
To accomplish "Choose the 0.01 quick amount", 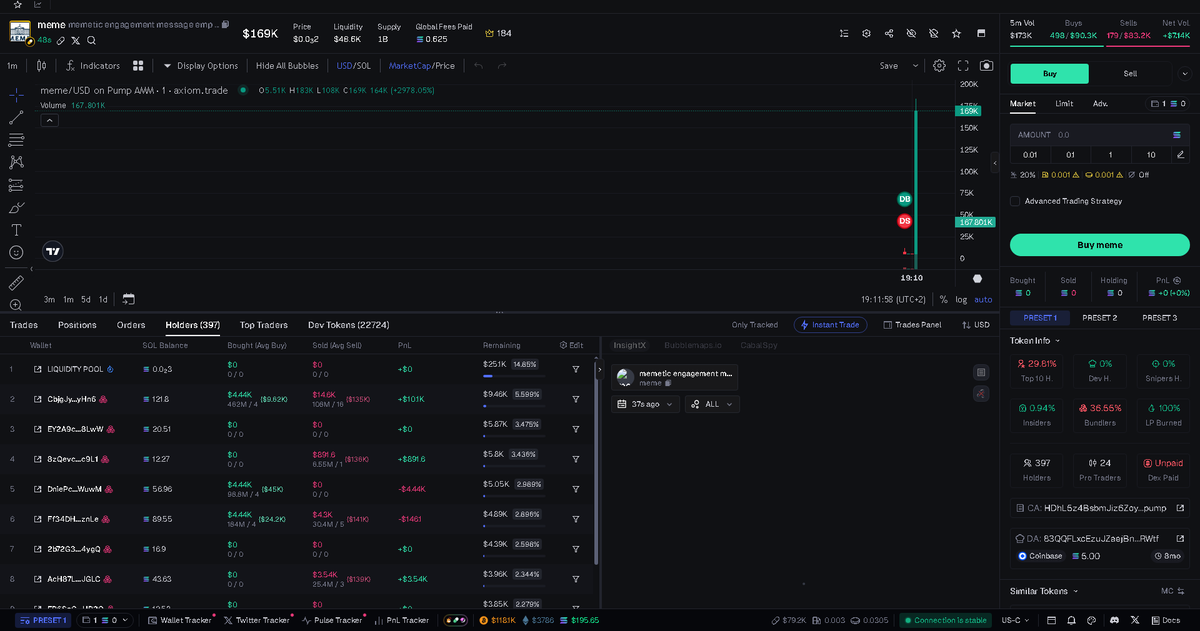I will click(x=1030, y=155).
